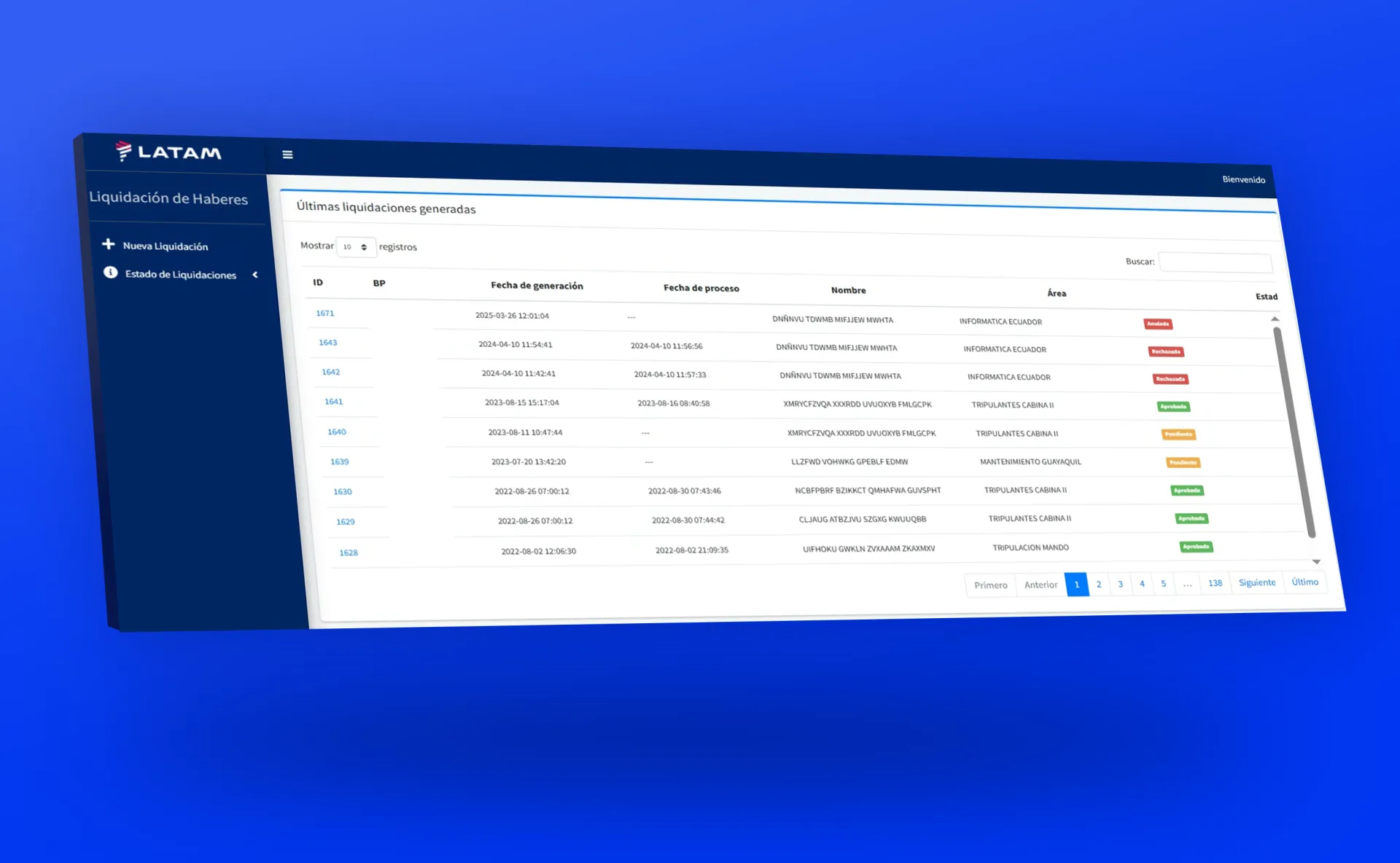Click the LATAM logo

(x=168, y=152)
